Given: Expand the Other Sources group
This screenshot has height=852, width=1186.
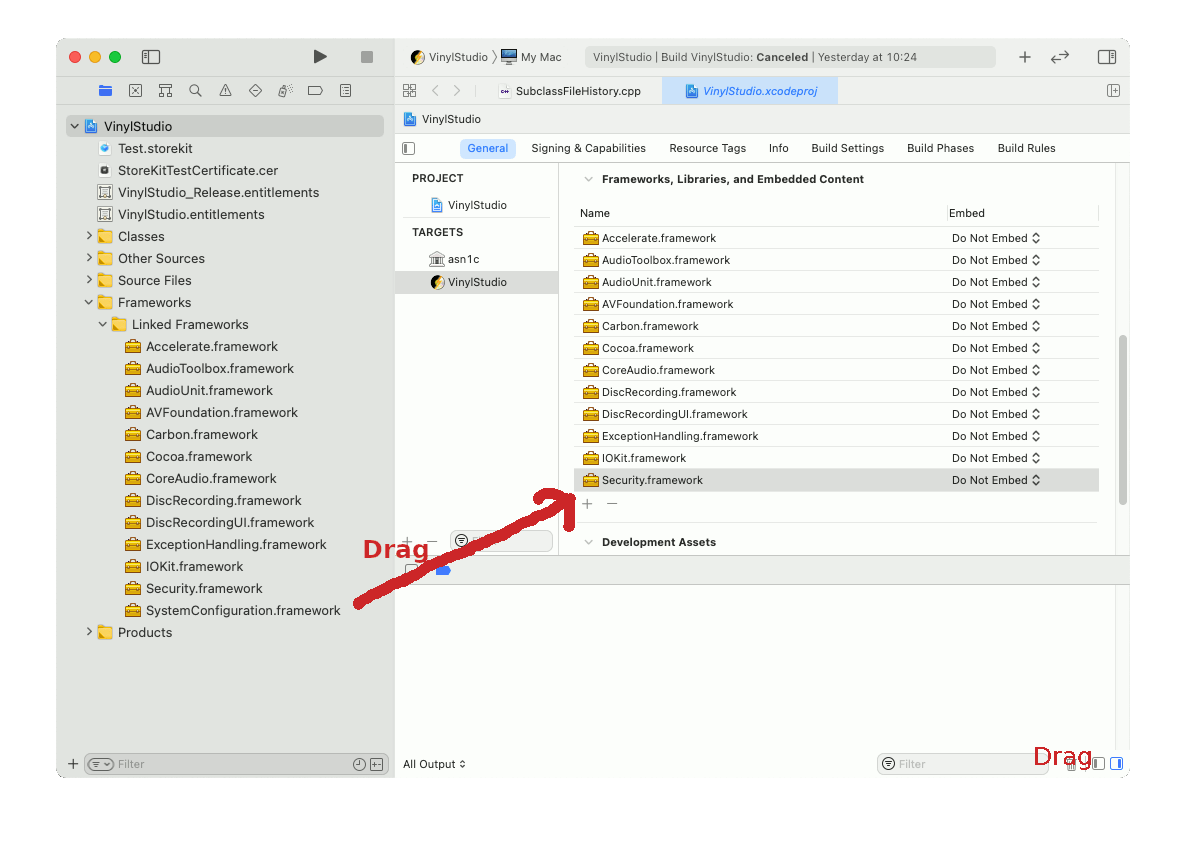Looking at the screenshot, I should (89, 258).
